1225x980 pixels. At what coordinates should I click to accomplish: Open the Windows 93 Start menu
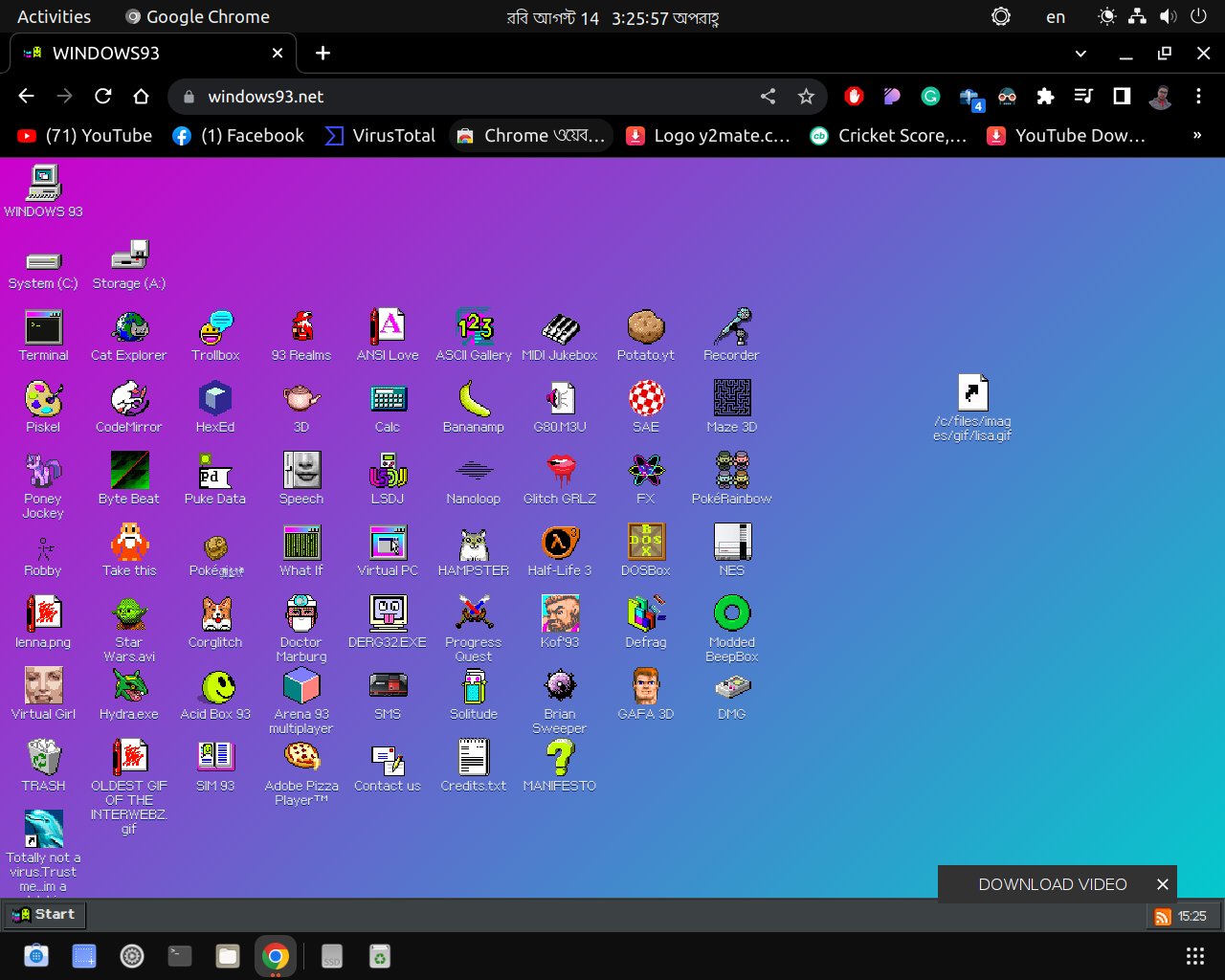[44, 915]
